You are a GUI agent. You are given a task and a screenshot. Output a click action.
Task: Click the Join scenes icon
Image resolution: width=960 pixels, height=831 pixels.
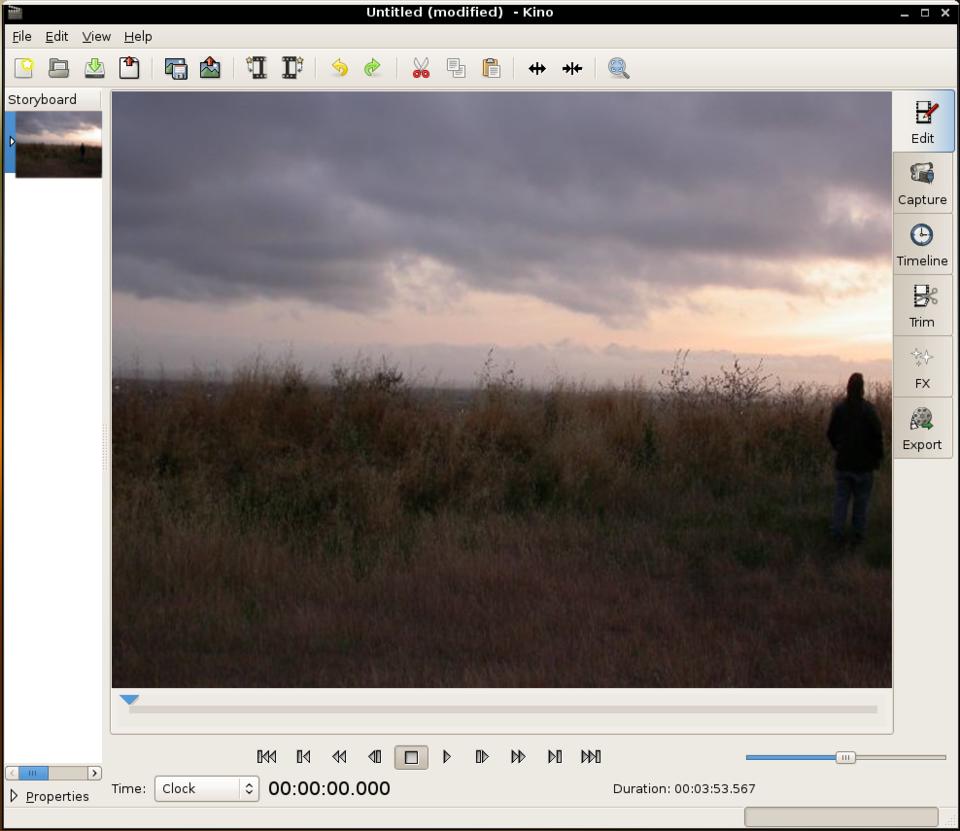[572, 68]
